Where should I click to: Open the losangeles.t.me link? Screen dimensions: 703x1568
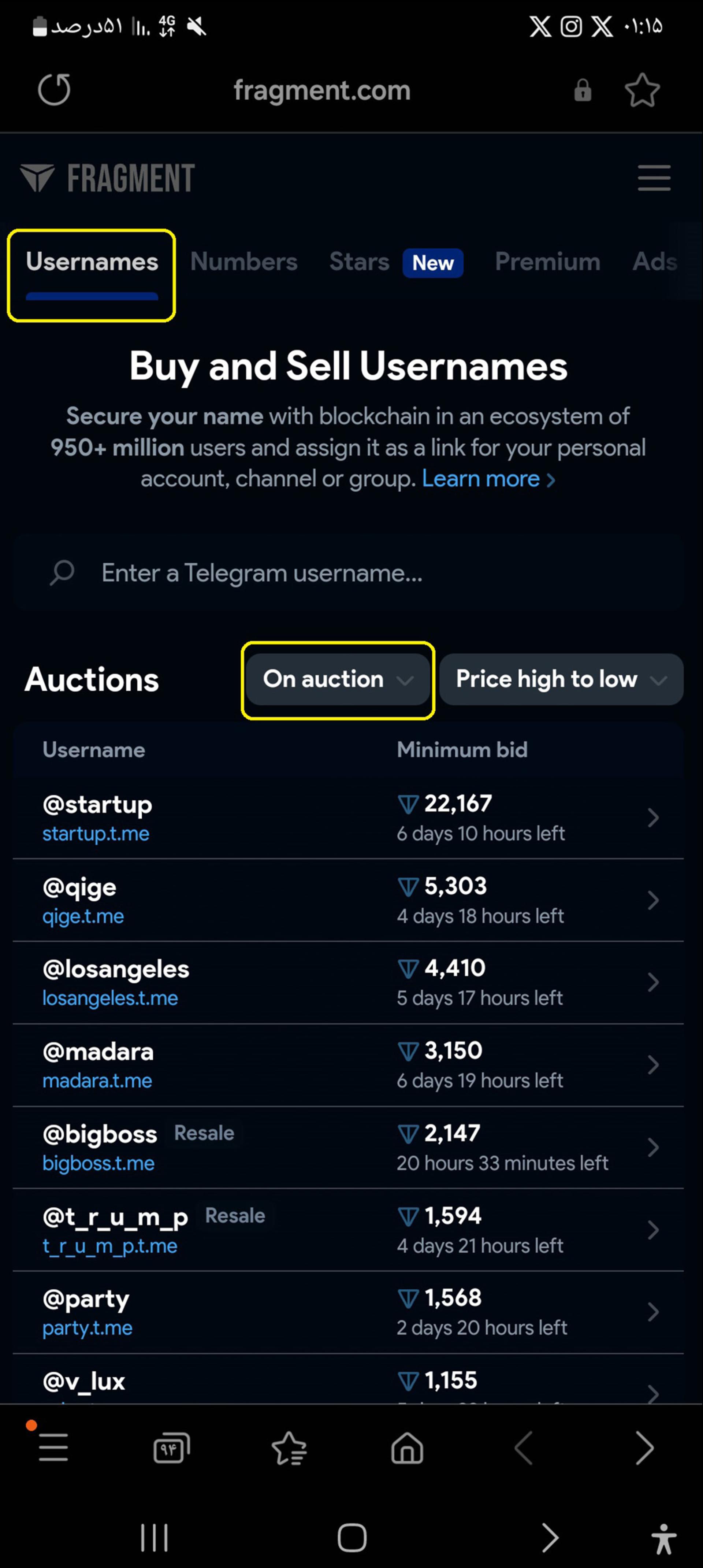110,998
